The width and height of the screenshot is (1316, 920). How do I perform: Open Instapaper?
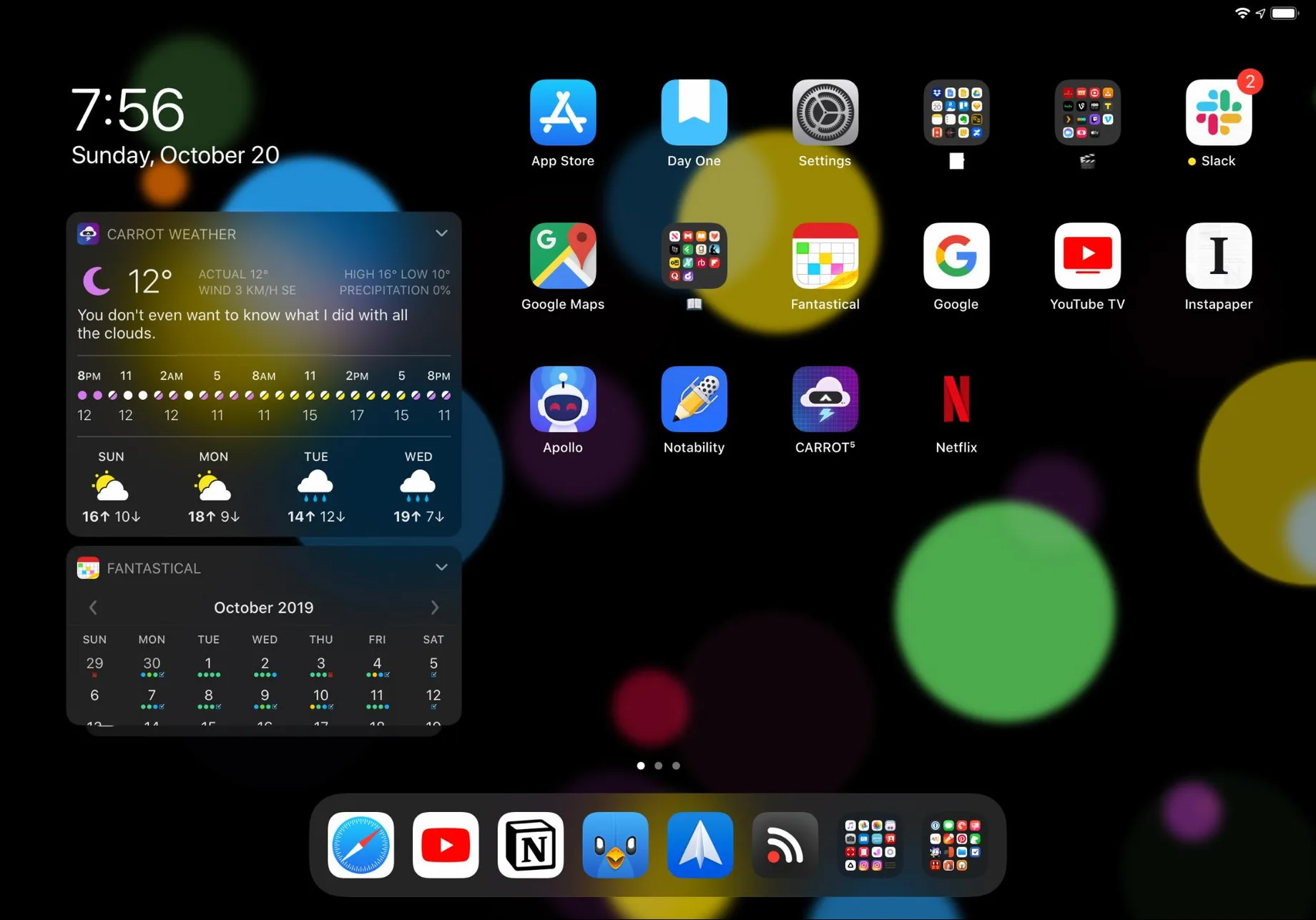(x=1219, y=255)
